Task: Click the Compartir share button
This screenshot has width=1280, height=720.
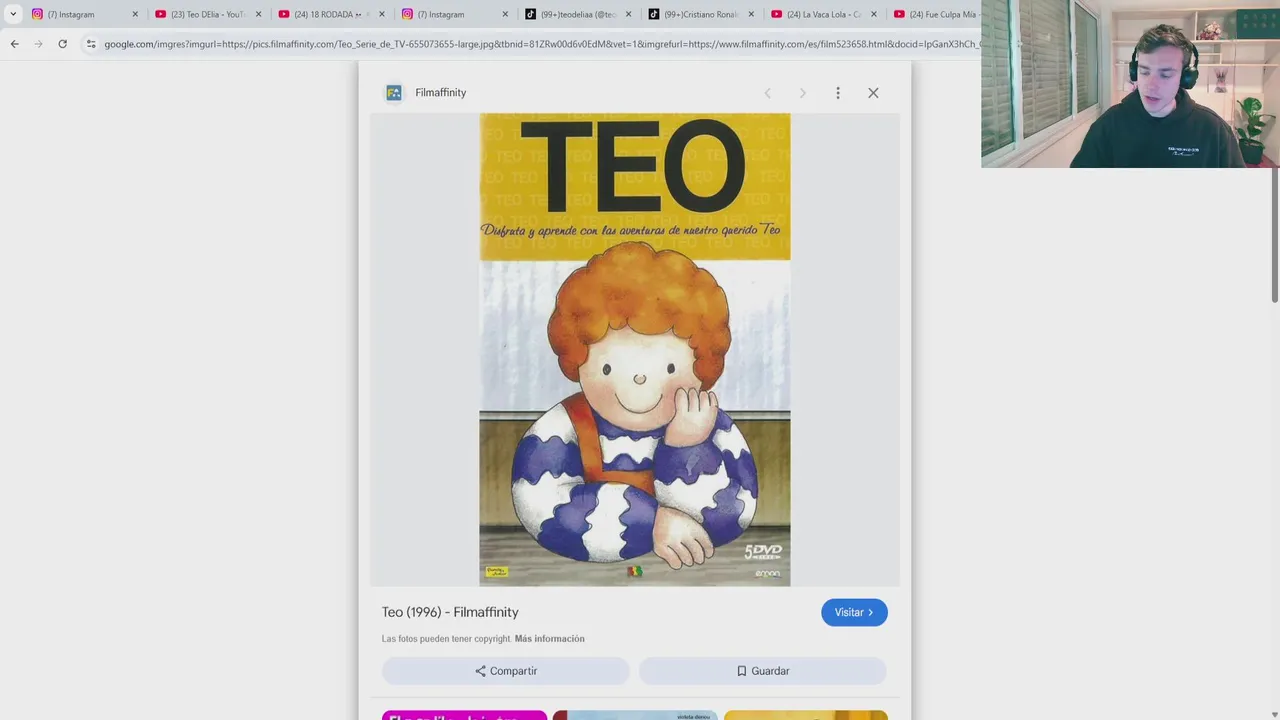Action: [x=506, y=671]
